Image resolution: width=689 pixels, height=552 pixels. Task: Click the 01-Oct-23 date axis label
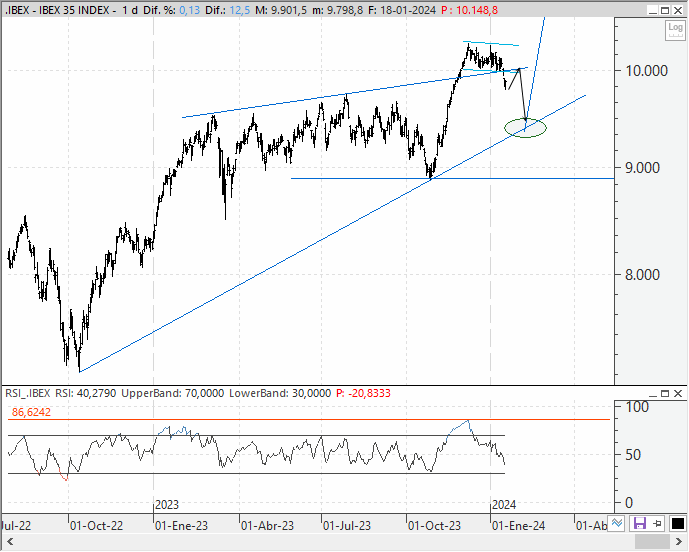pos(434,526)
